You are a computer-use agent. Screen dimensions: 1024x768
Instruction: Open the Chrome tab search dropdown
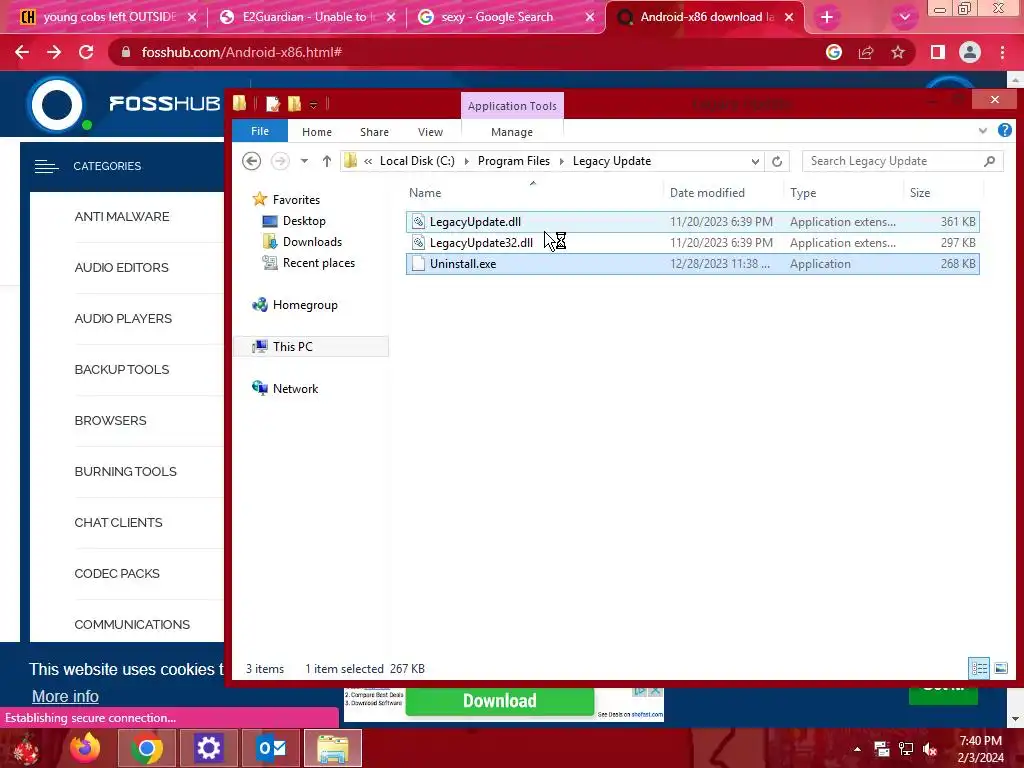904,17
